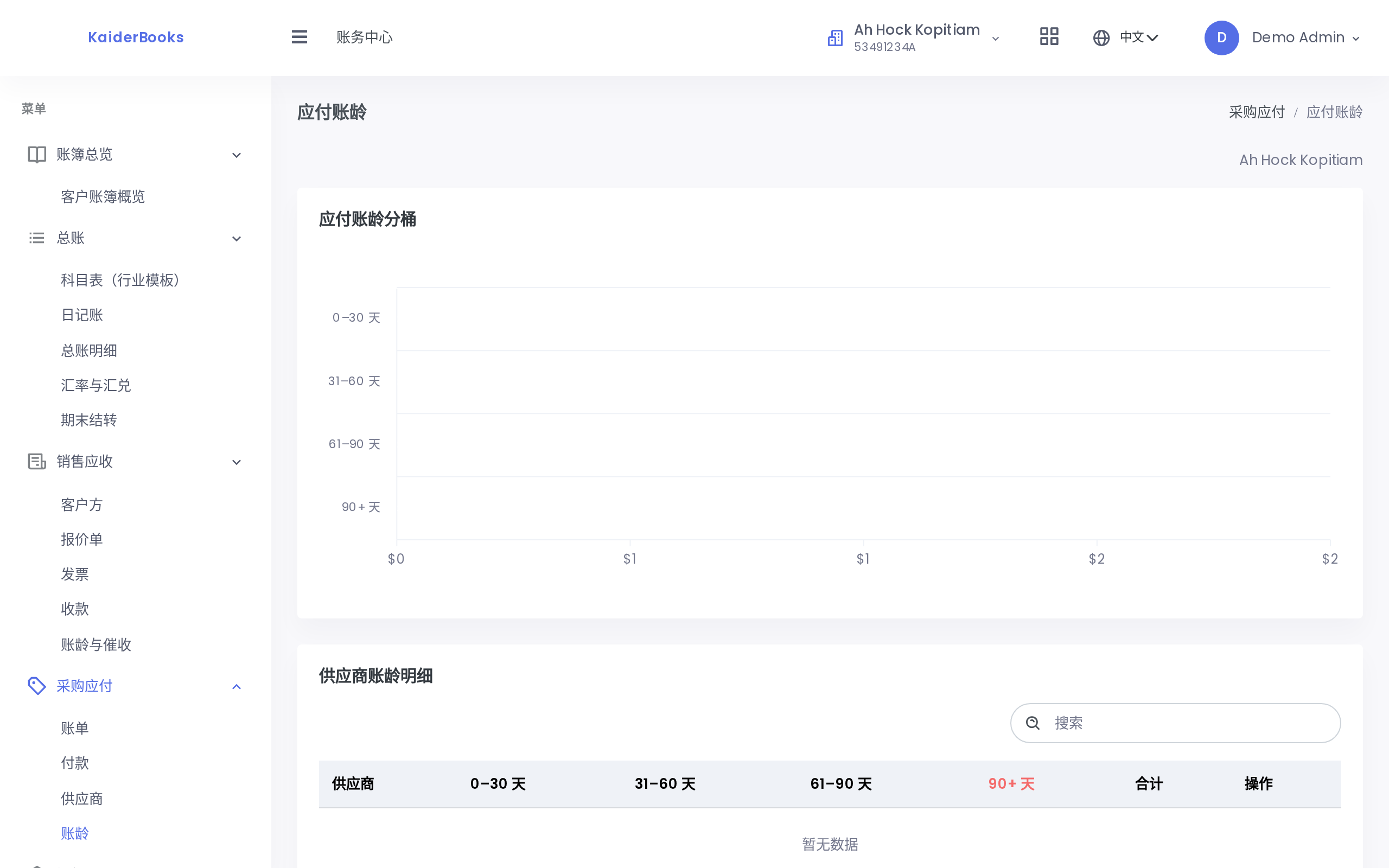Toggle the hamburger menu icon
Viewport: 1389px width, 868px height.
click(x=299, y=37)
